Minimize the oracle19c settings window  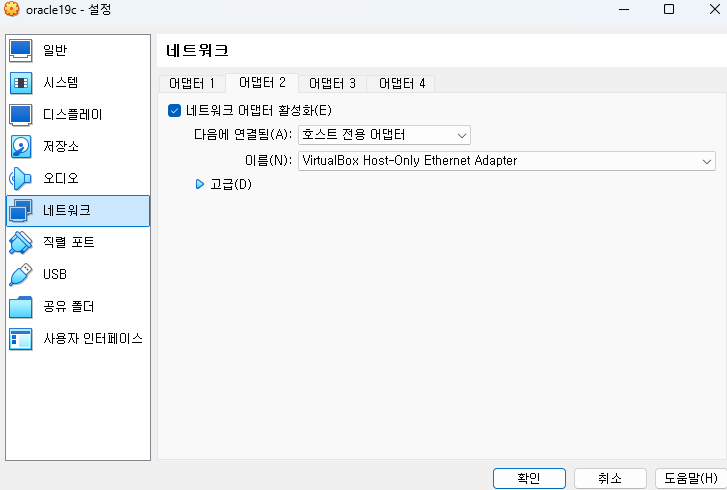624,9
